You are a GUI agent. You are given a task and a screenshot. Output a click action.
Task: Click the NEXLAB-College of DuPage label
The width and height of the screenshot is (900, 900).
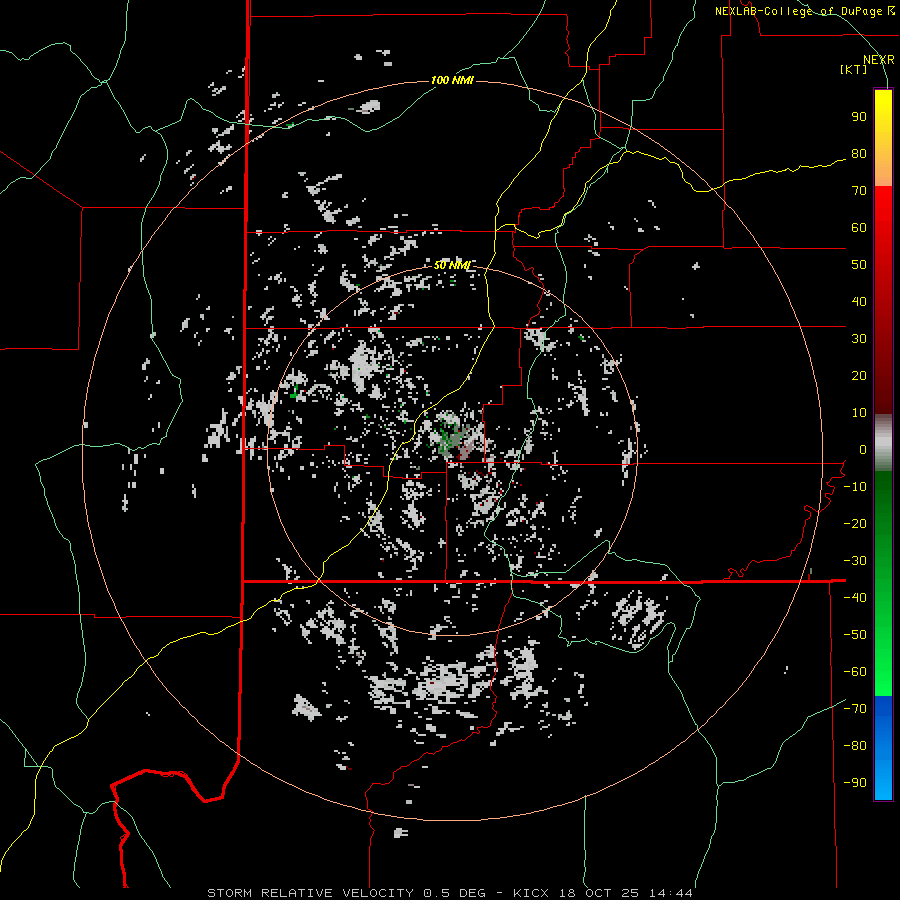pos(801,11)
